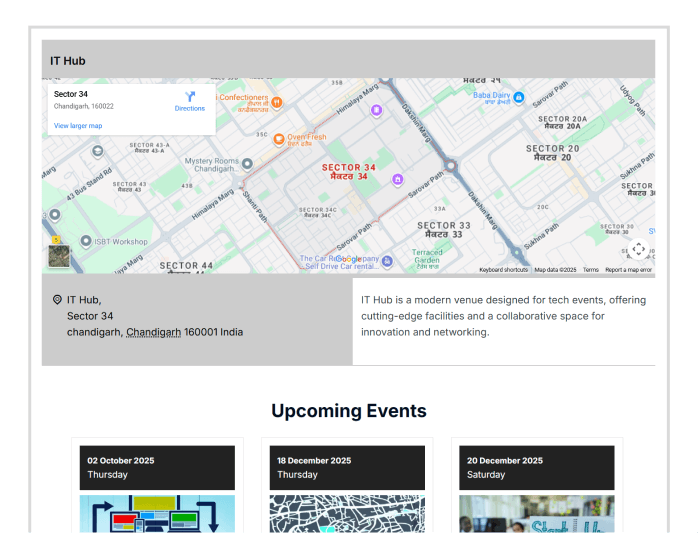Screen dimensions: 698x533
Task: Click the Sector 34 place title
Action: pos(71,94)
